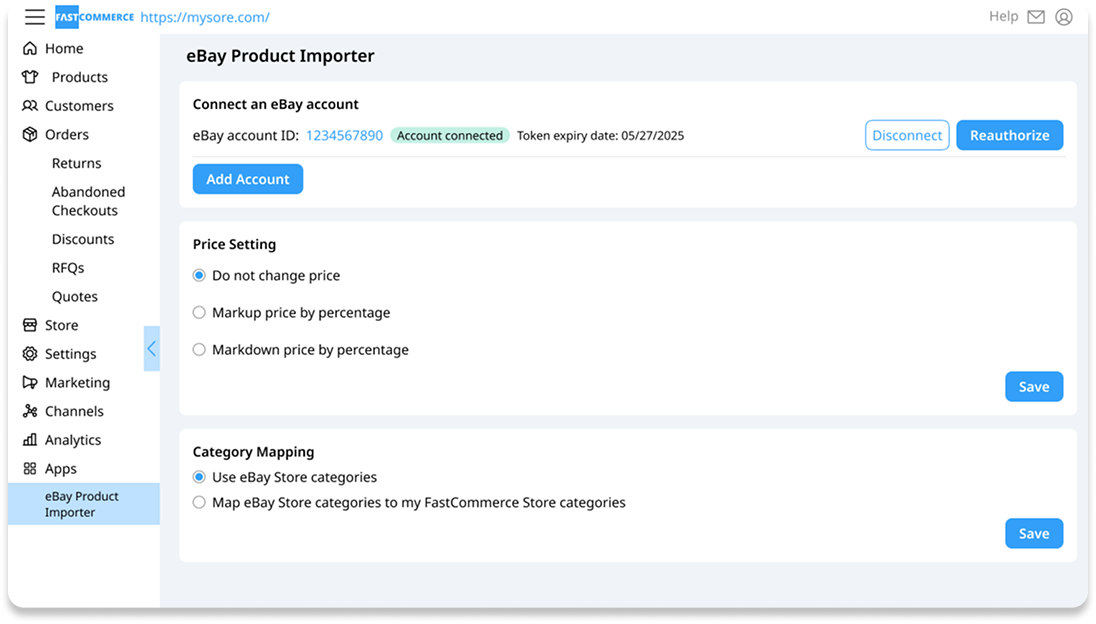Viewport: 1096px width, 624px height.
Task: Open the eBay account ID 1234567890 link
Action: 344,135
